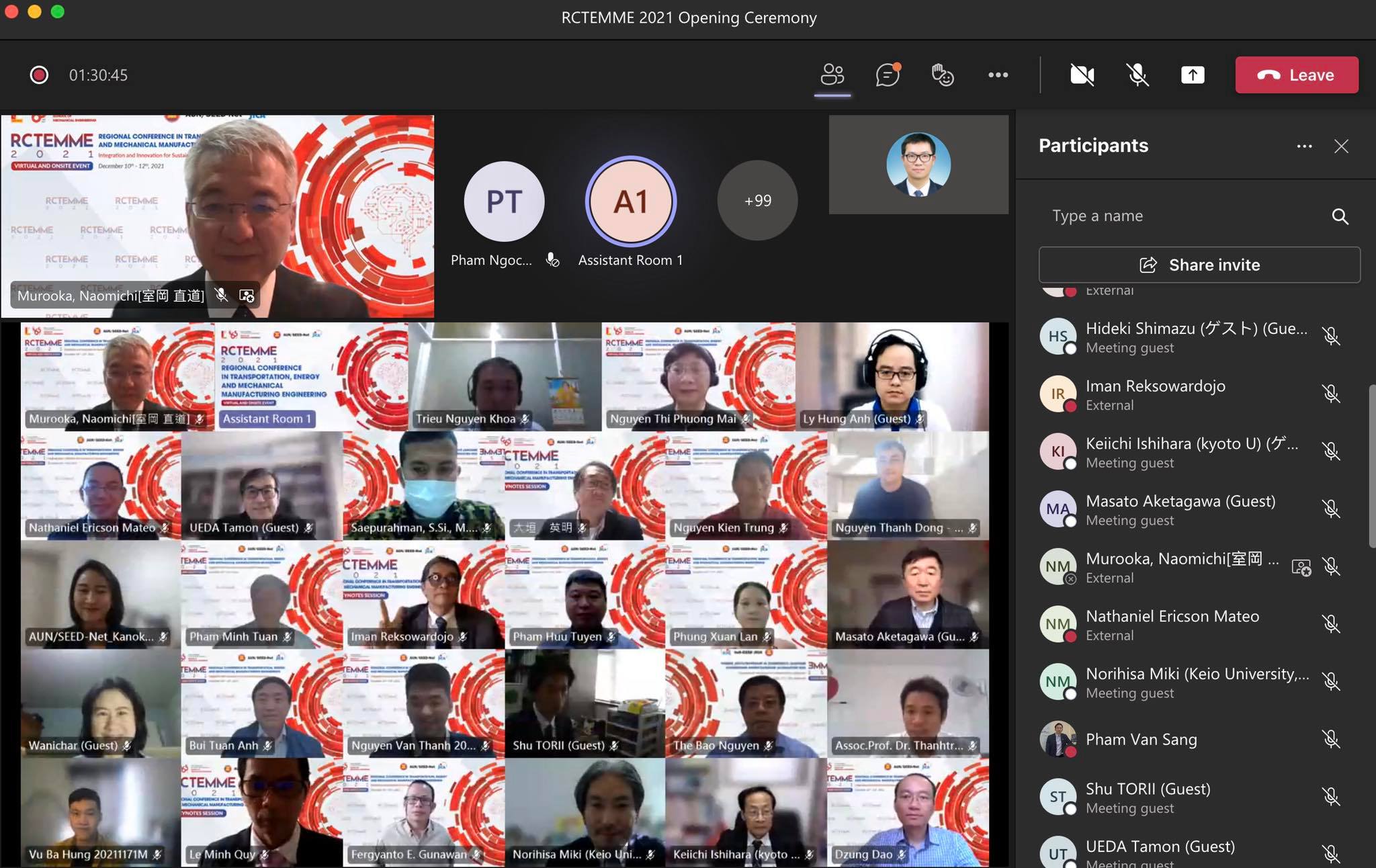Click the share content tray icon

[x=1193, y=75]
